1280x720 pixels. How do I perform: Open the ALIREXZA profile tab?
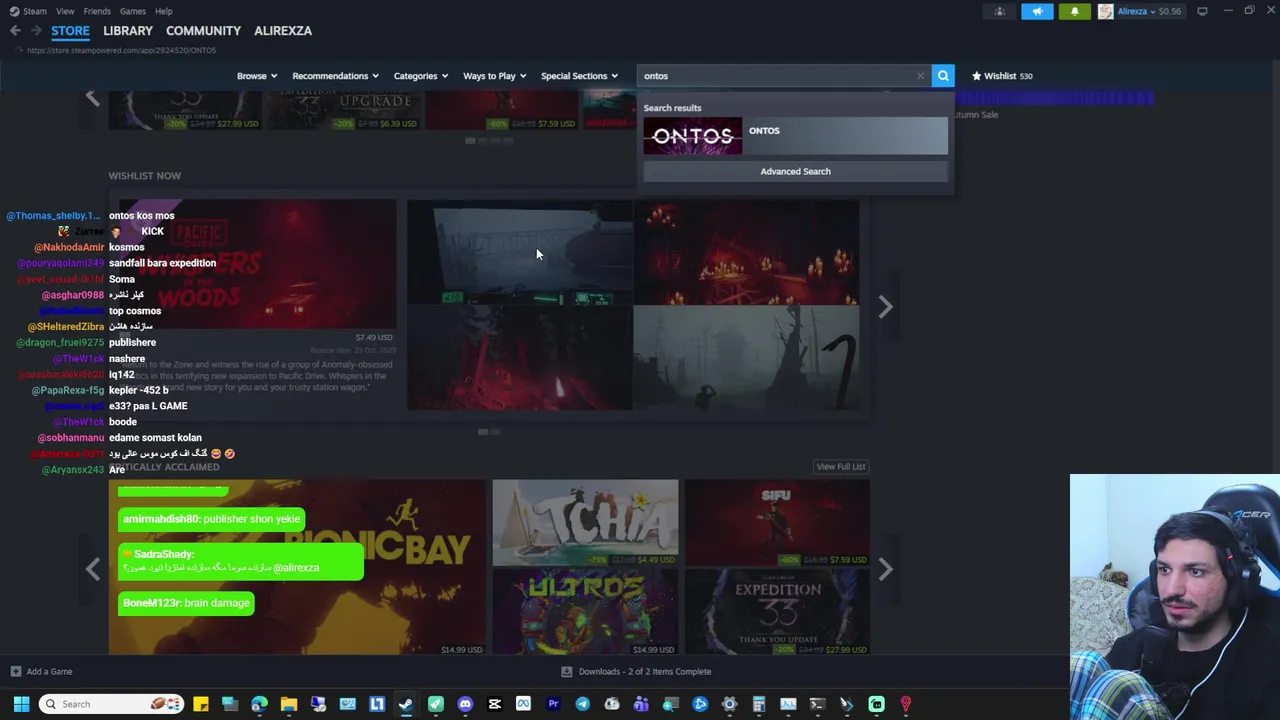click(283, 31)
